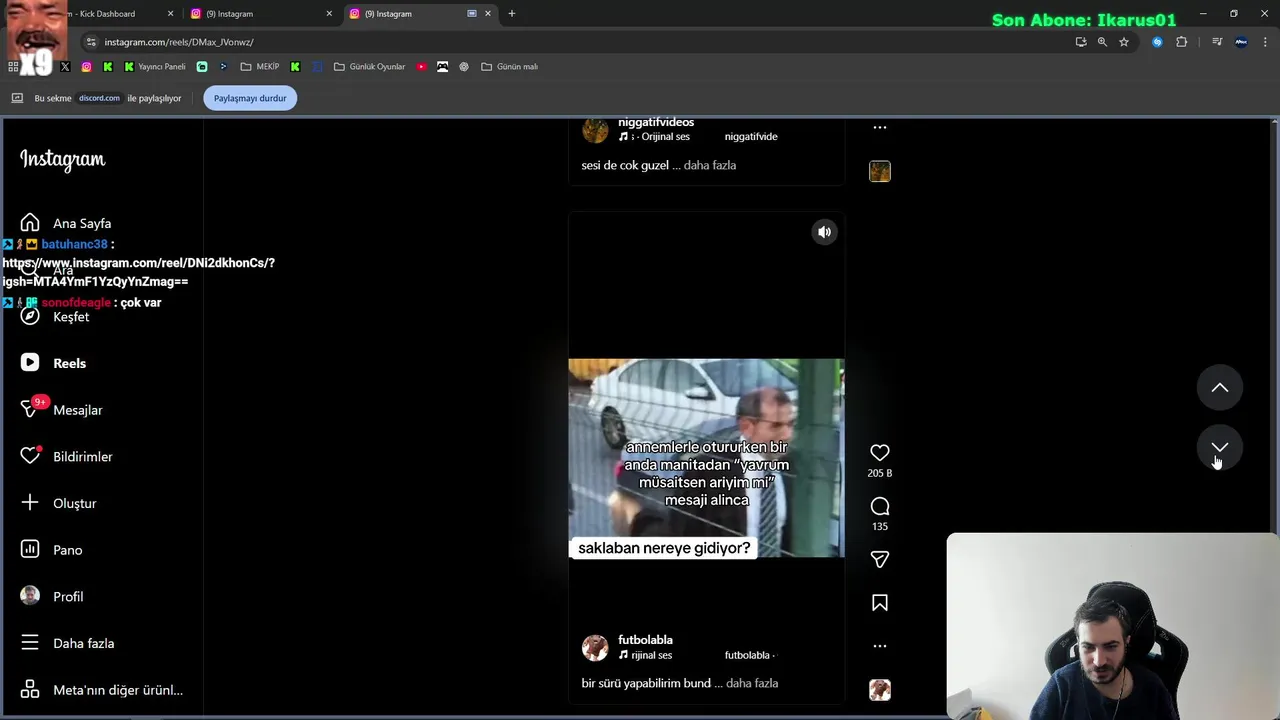Open the Günün malı bookmarks folder
Viewport: 1280px width, 720px height.
510,67
